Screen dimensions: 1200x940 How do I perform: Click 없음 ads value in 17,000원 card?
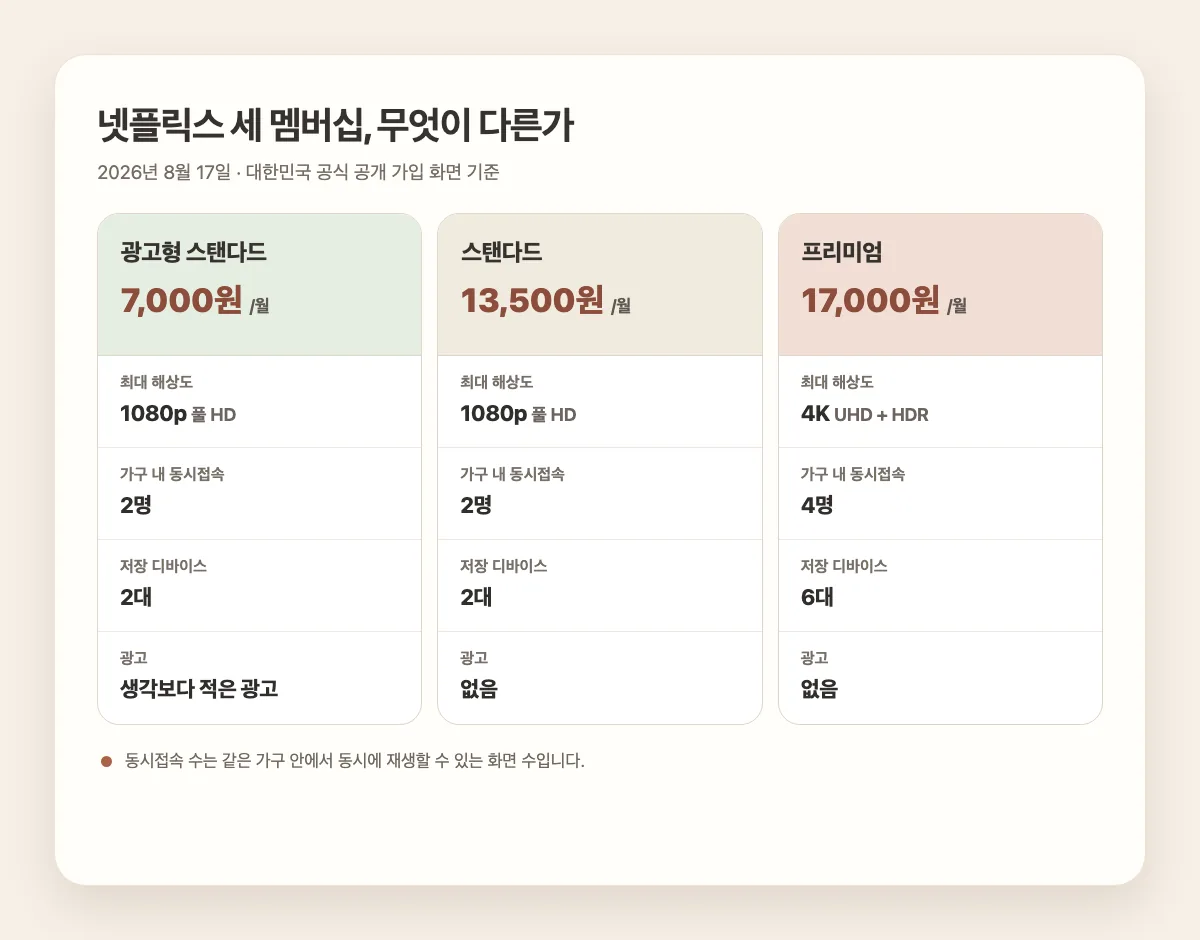click(819, 689)
